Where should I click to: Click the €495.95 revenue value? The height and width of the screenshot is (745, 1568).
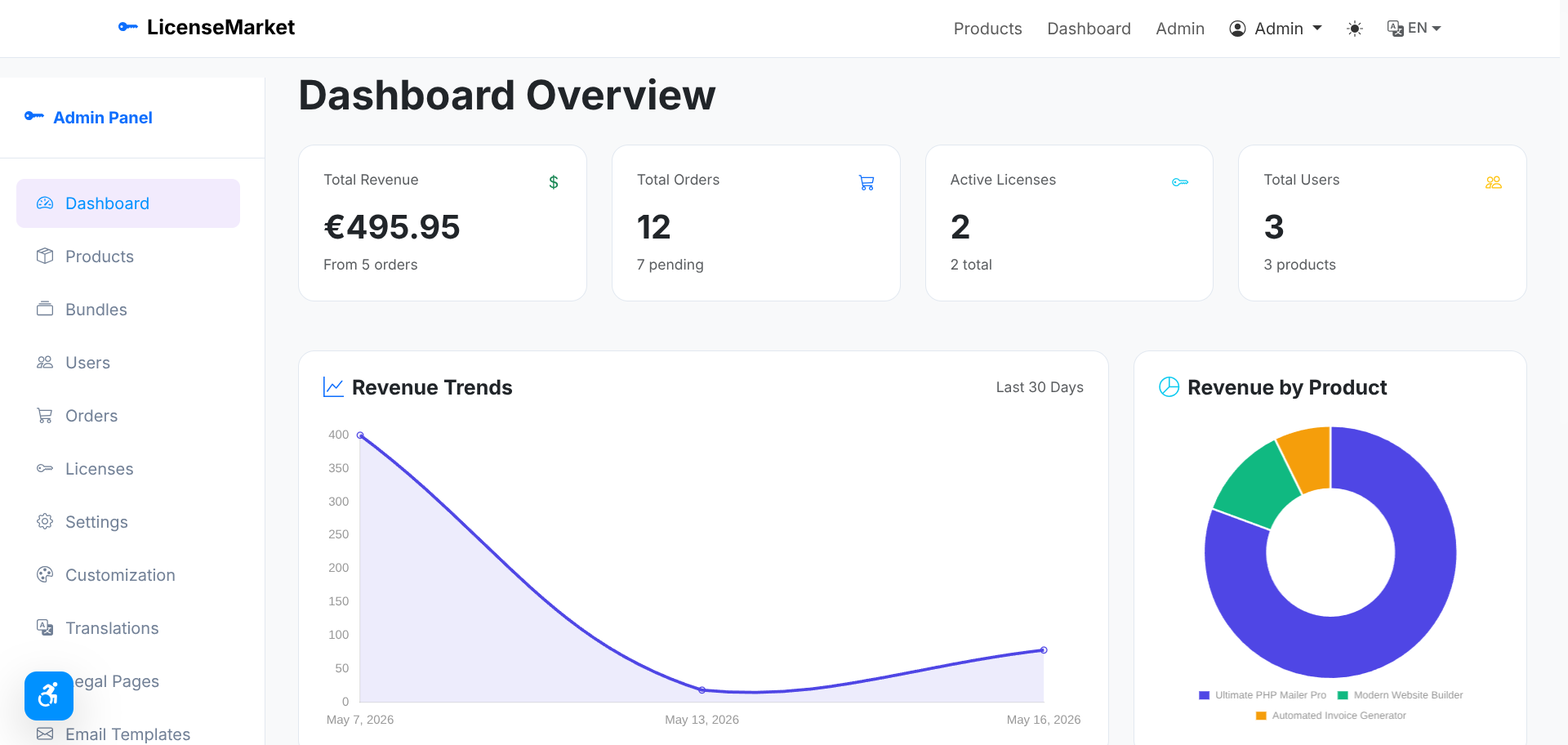click(x=392, y=227)
